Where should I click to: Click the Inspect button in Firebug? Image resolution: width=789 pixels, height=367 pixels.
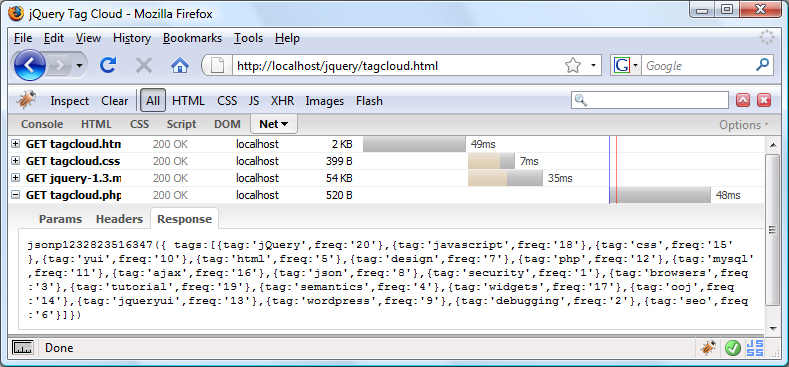point(69,101)
